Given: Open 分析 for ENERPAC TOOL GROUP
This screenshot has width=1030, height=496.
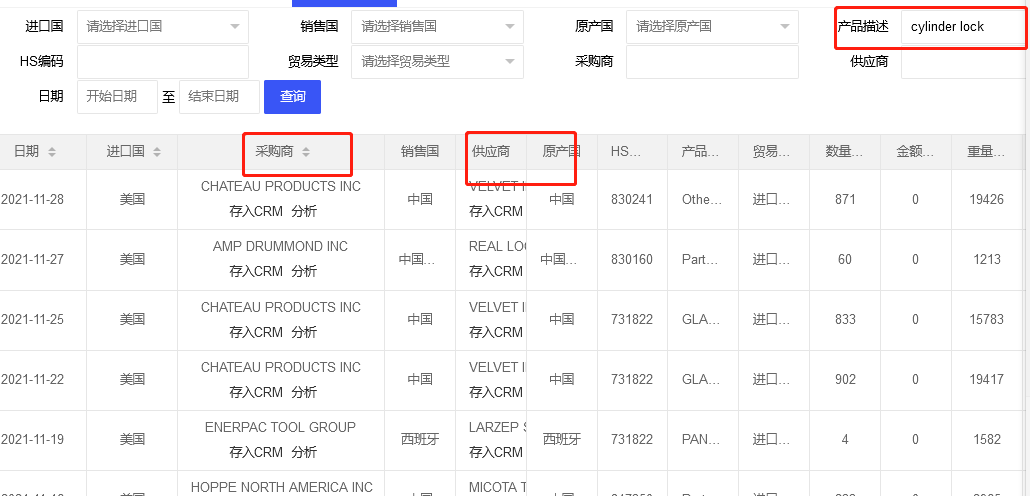Looking at the screenshot, I should [304, 453].
